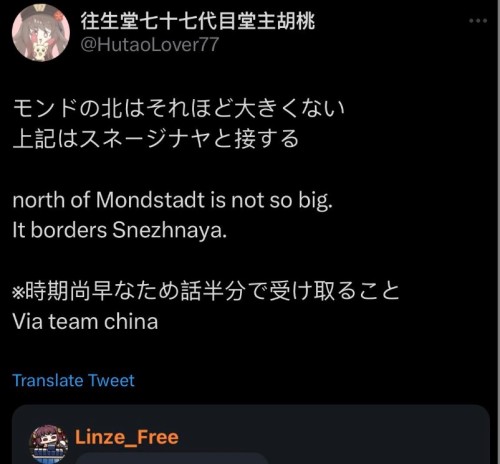Click the quoted tweet preview box below Linze_Free

point(172,459)
